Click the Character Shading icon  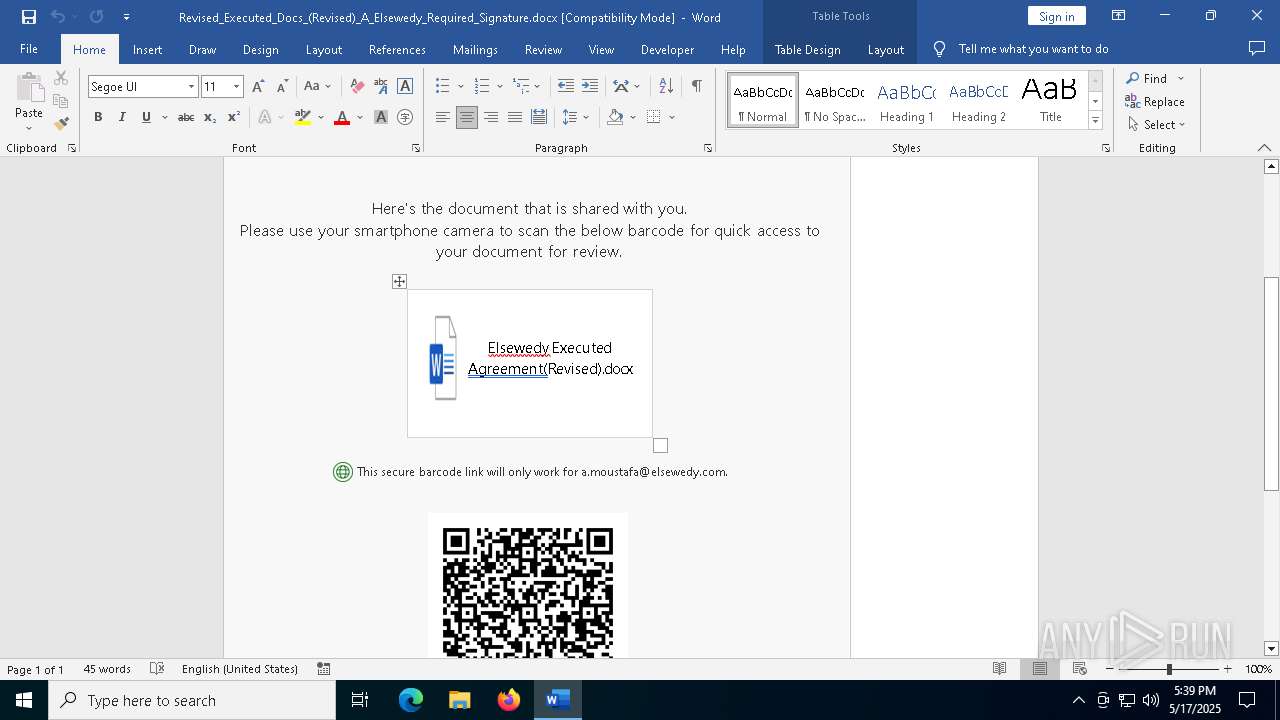coord(381,118)
